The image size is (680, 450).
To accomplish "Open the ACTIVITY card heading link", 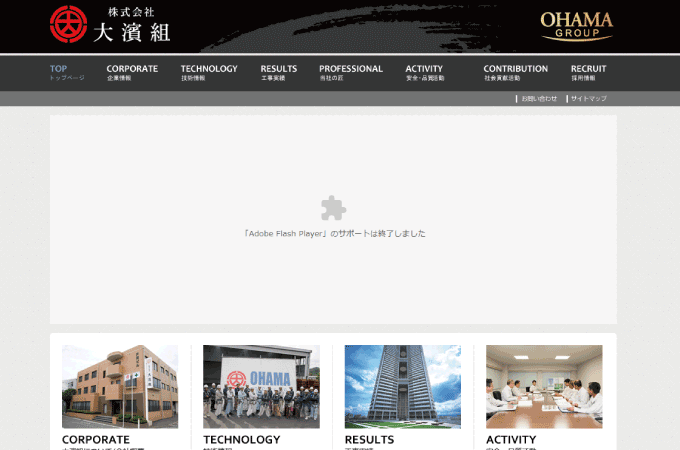I will pos(511,440).
